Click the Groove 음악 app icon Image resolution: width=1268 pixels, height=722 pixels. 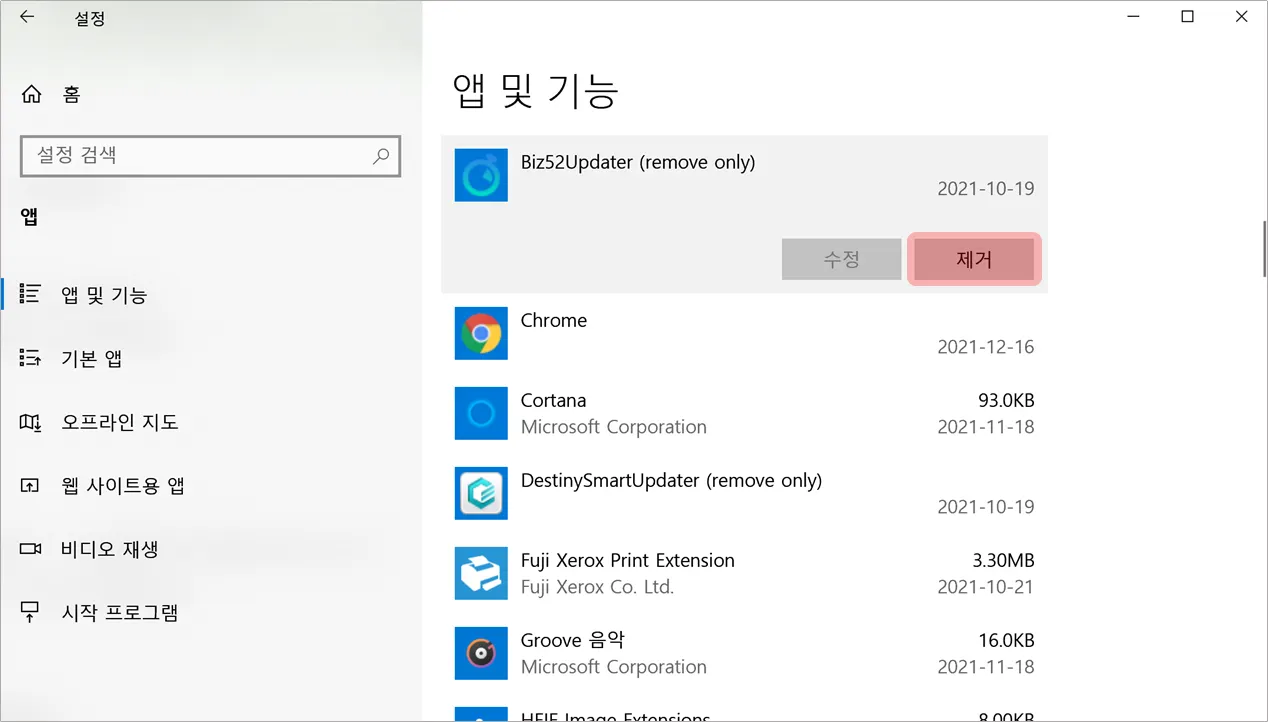481,653
